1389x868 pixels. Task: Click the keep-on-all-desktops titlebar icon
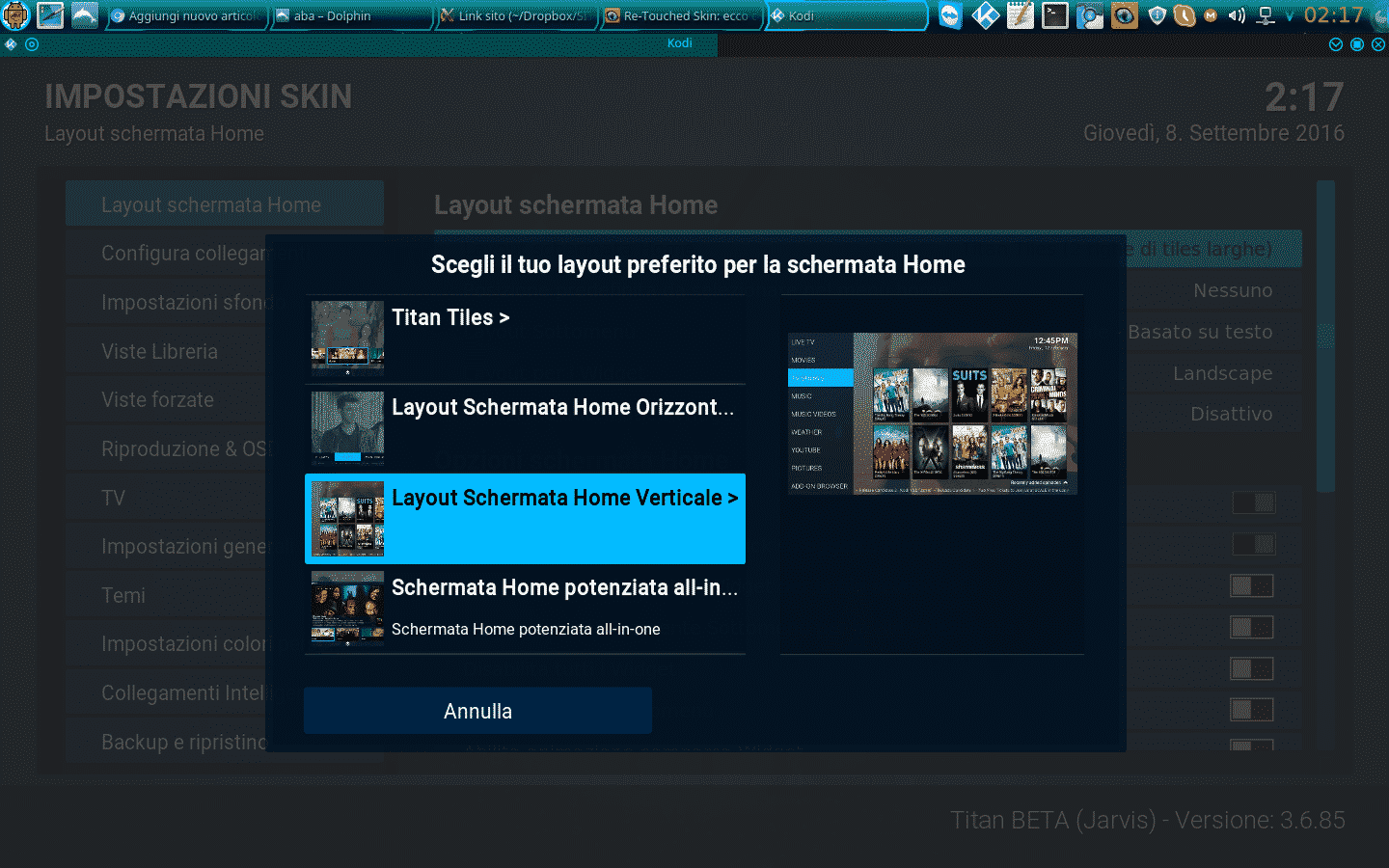coord(32,44)
